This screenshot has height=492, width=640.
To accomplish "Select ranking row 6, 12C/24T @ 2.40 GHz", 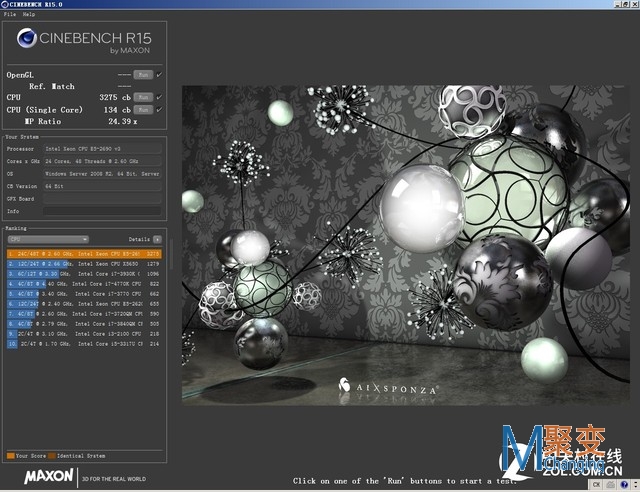I will [x=84, y=304].
